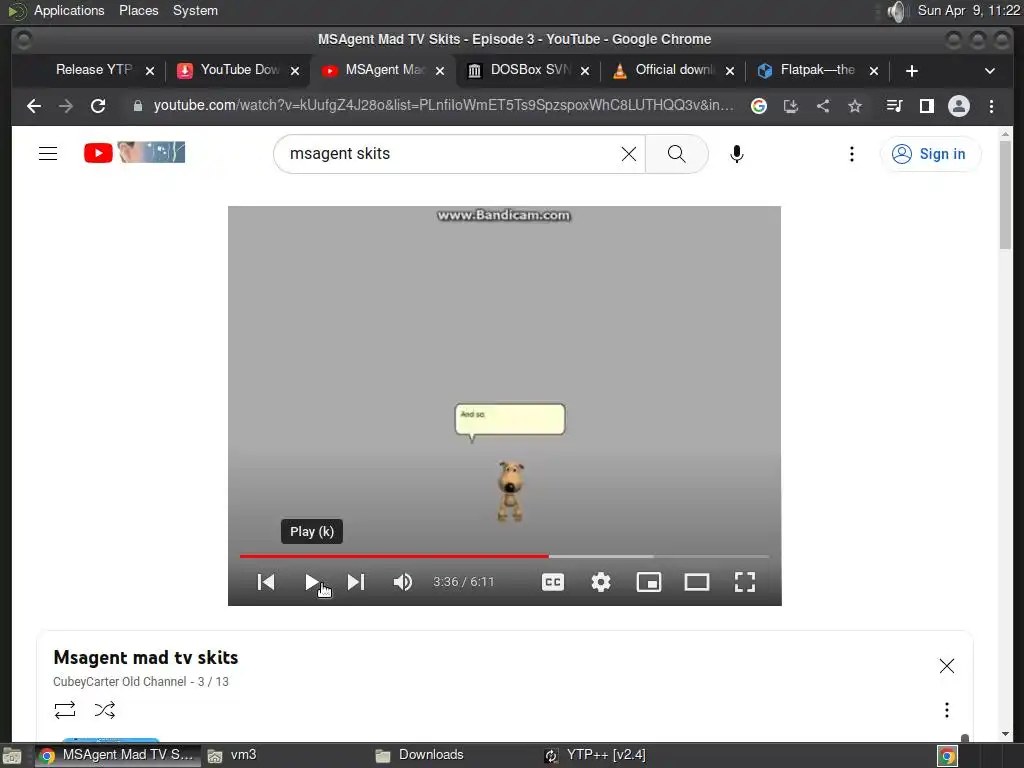Click the panel volume speaker icon
Screen dimensions: 1024x768
tap(898, 11)
